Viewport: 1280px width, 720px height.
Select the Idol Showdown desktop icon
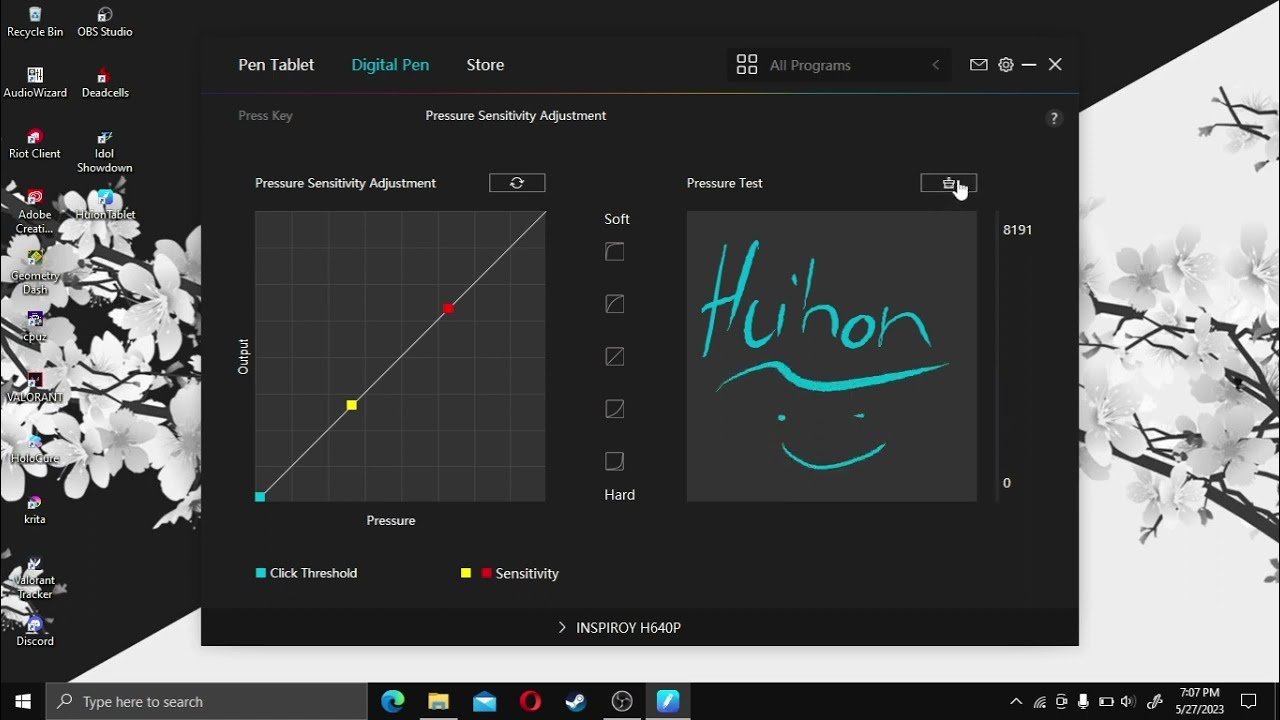coord(105,151)
